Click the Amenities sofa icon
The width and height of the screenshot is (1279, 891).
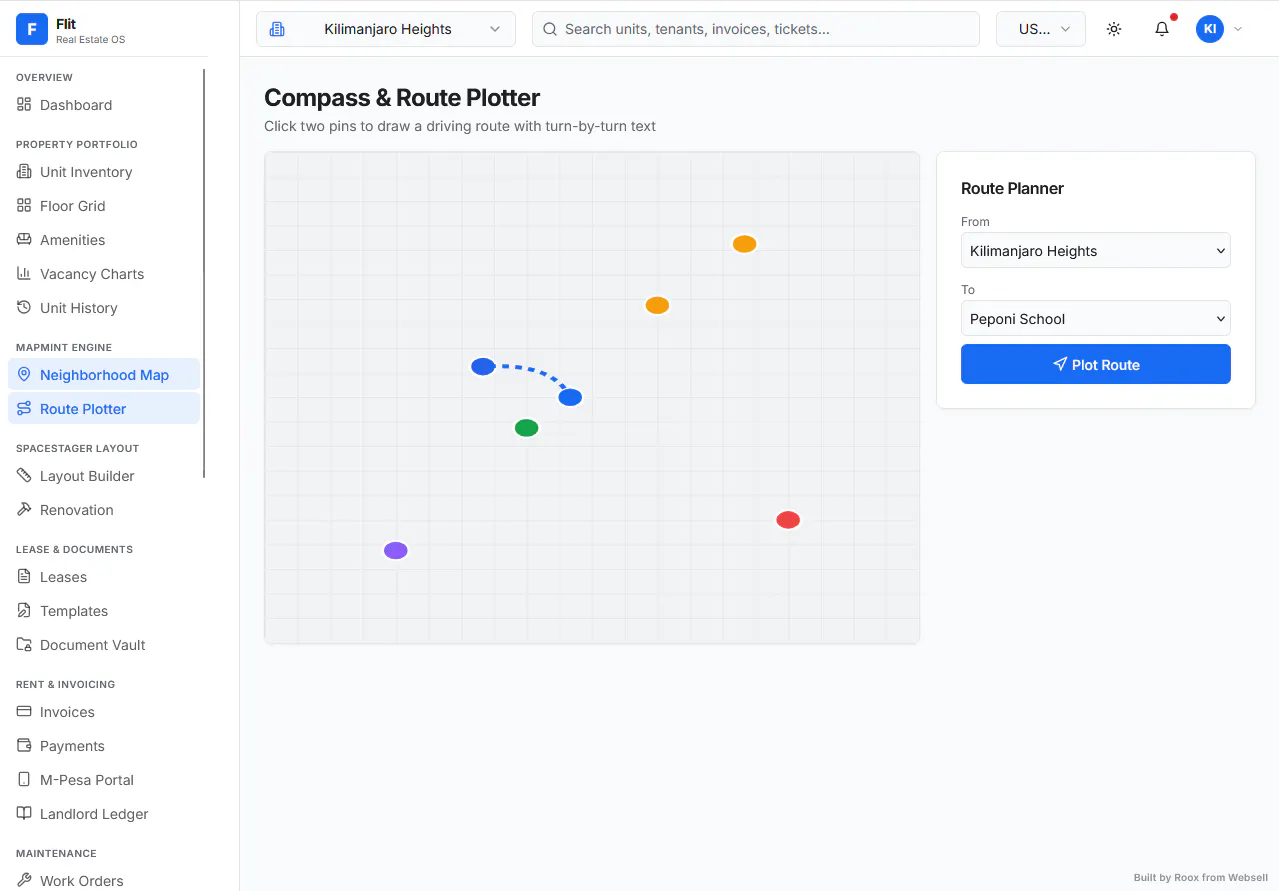click(24, 240)
